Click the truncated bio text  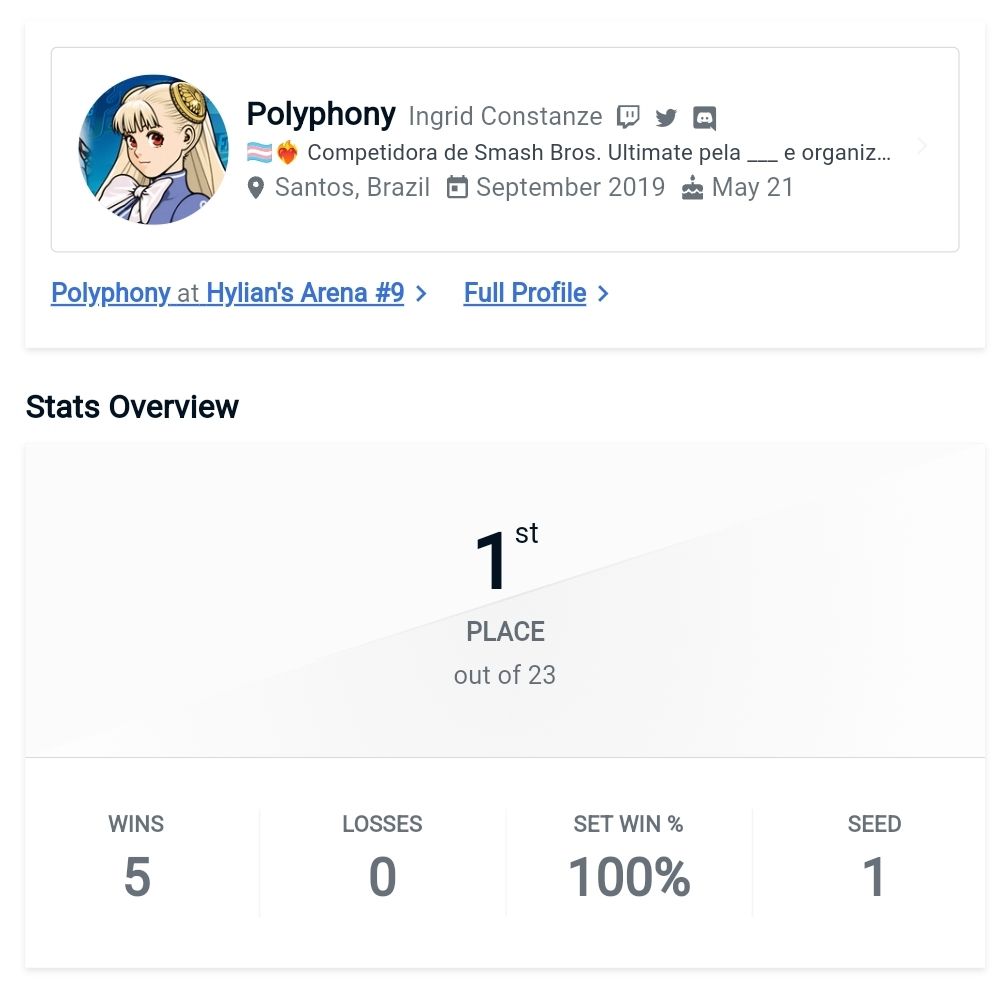point(599,152)
